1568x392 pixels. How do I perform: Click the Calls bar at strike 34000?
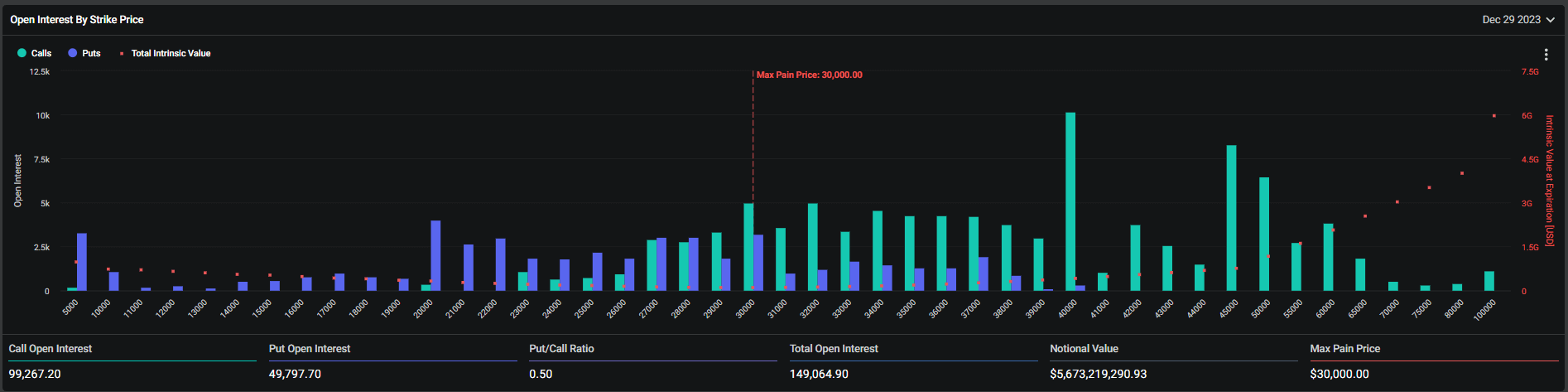pos(877,251)
